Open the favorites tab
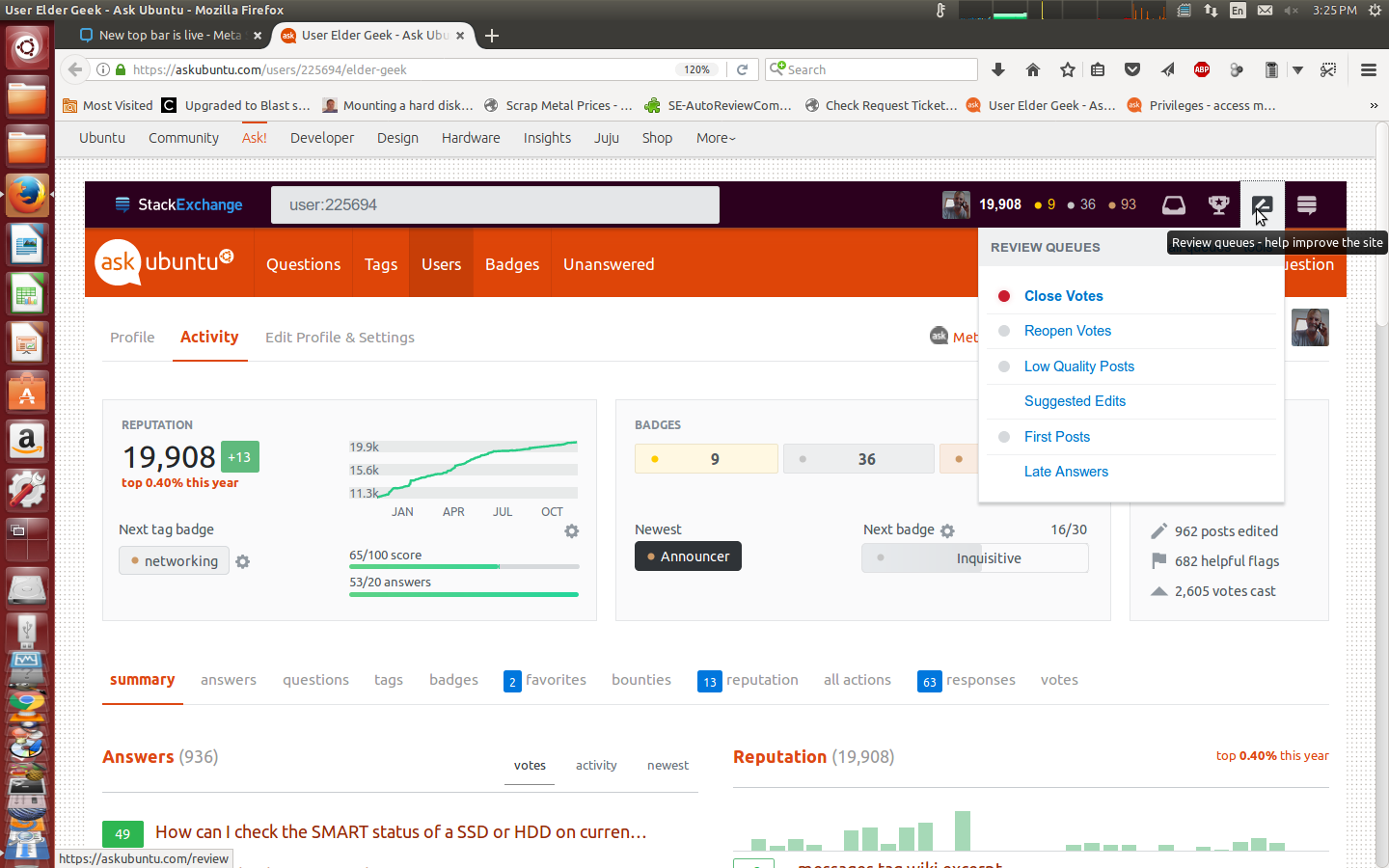This screenshot has height=868, width=1389. pyautogui.click(x=545, y=680)
